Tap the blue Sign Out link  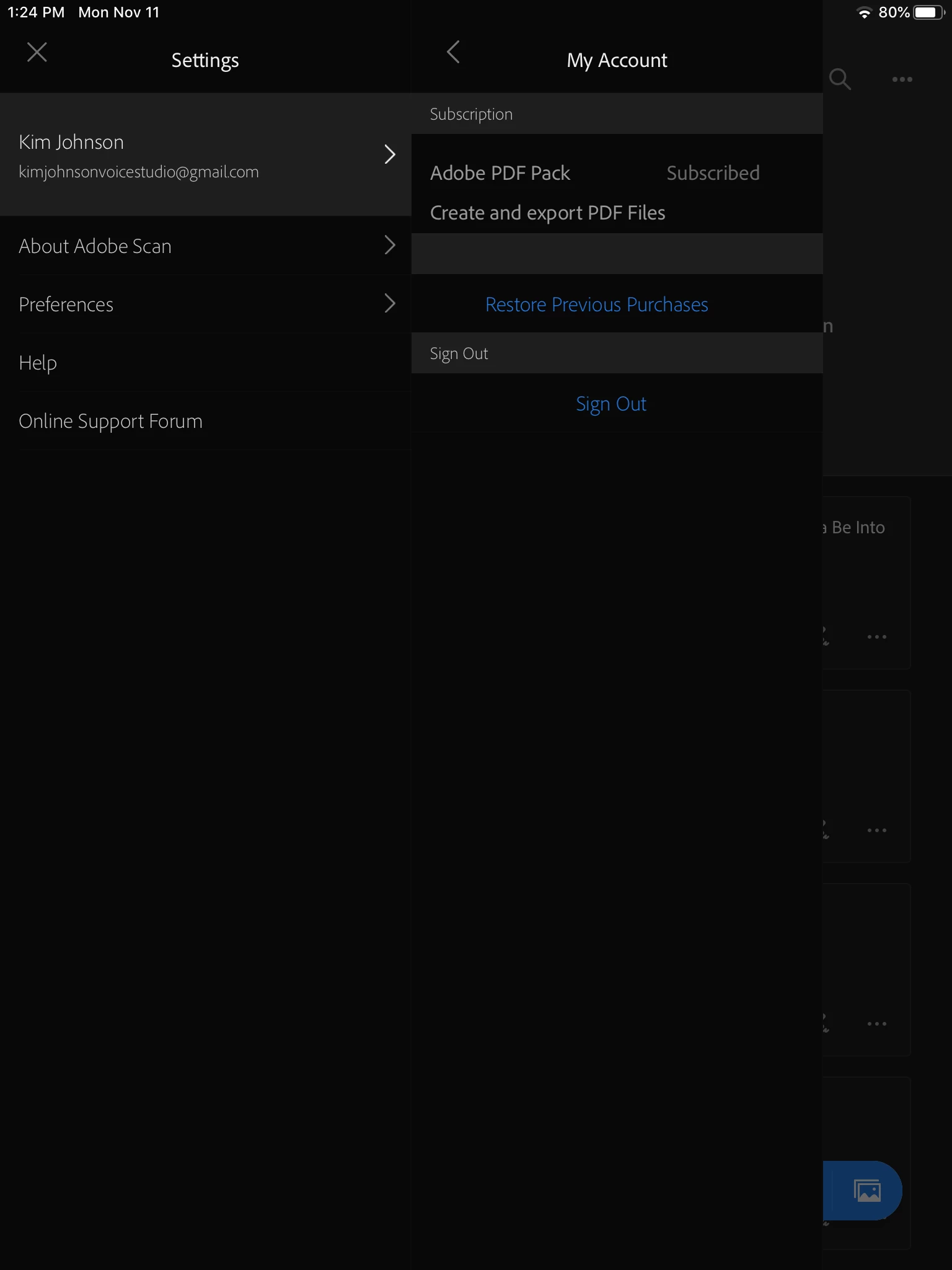click(611, 404)
